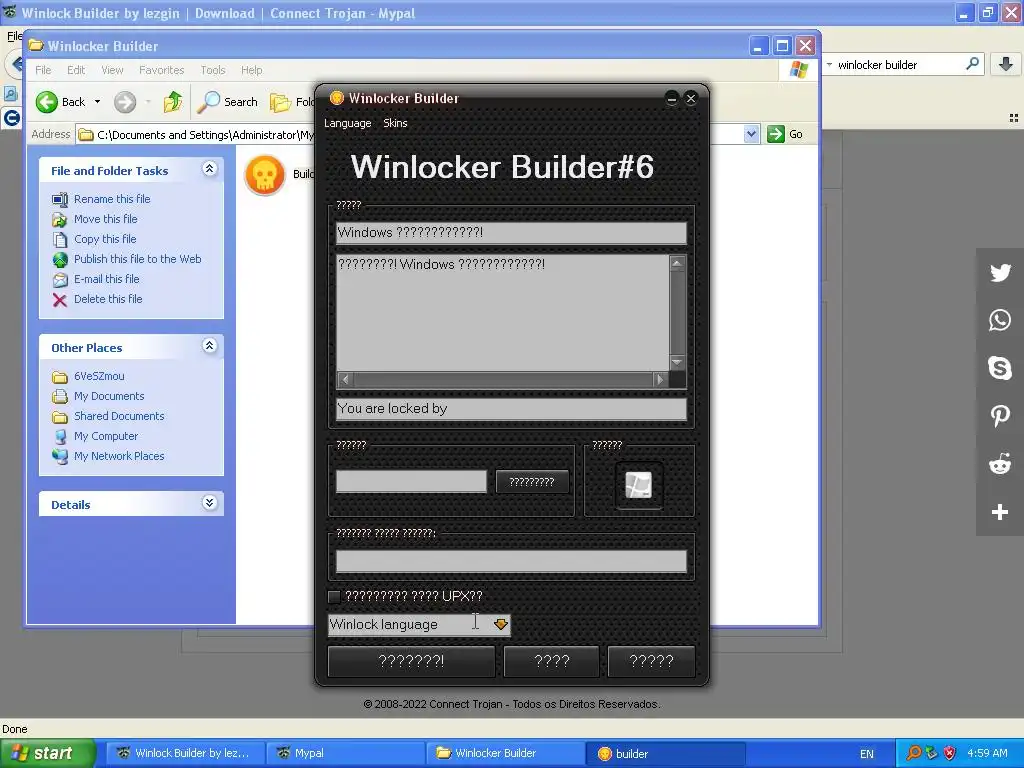Switch to the Mypal taskbar button
The image size is (1024, 768).
click(x=346, y=754)
